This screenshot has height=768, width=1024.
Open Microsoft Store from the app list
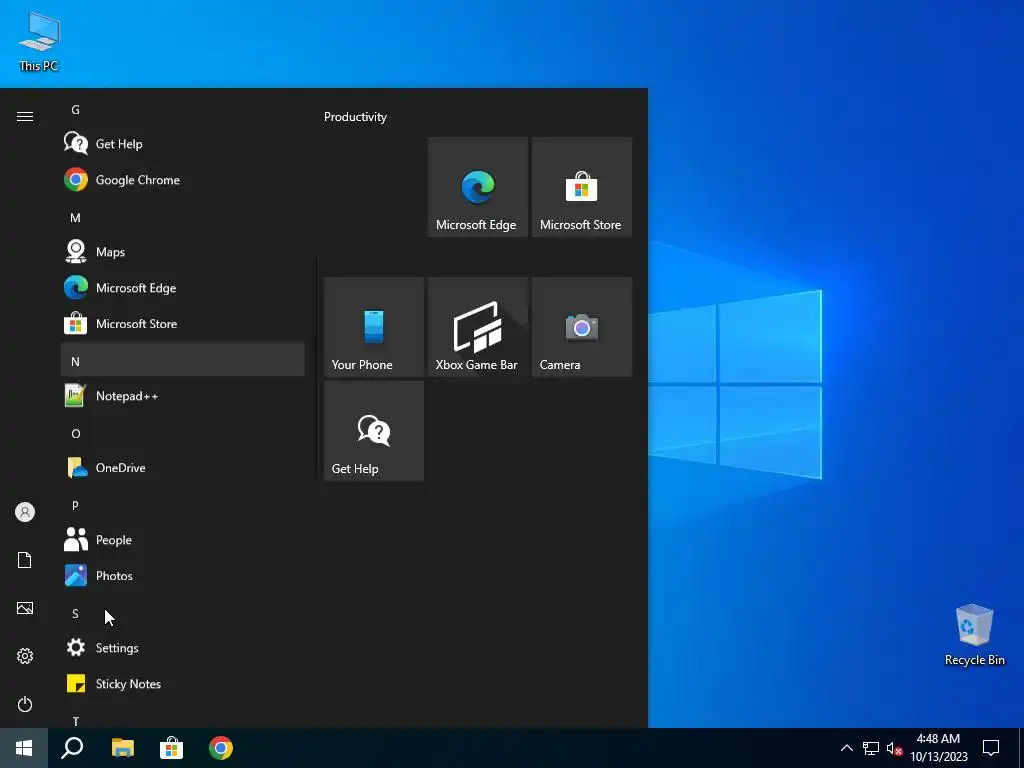coord(183,323)
